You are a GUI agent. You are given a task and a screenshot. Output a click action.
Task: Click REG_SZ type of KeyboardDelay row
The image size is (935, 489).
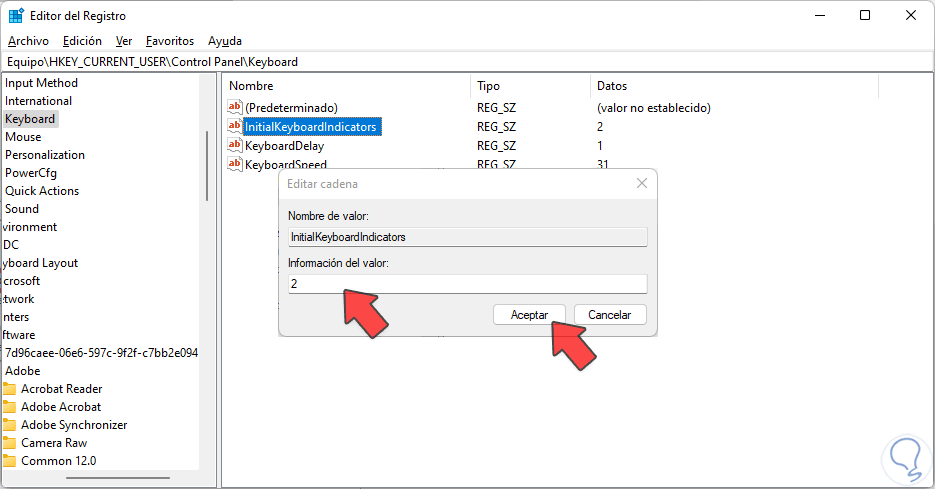[x=496, y=146]
